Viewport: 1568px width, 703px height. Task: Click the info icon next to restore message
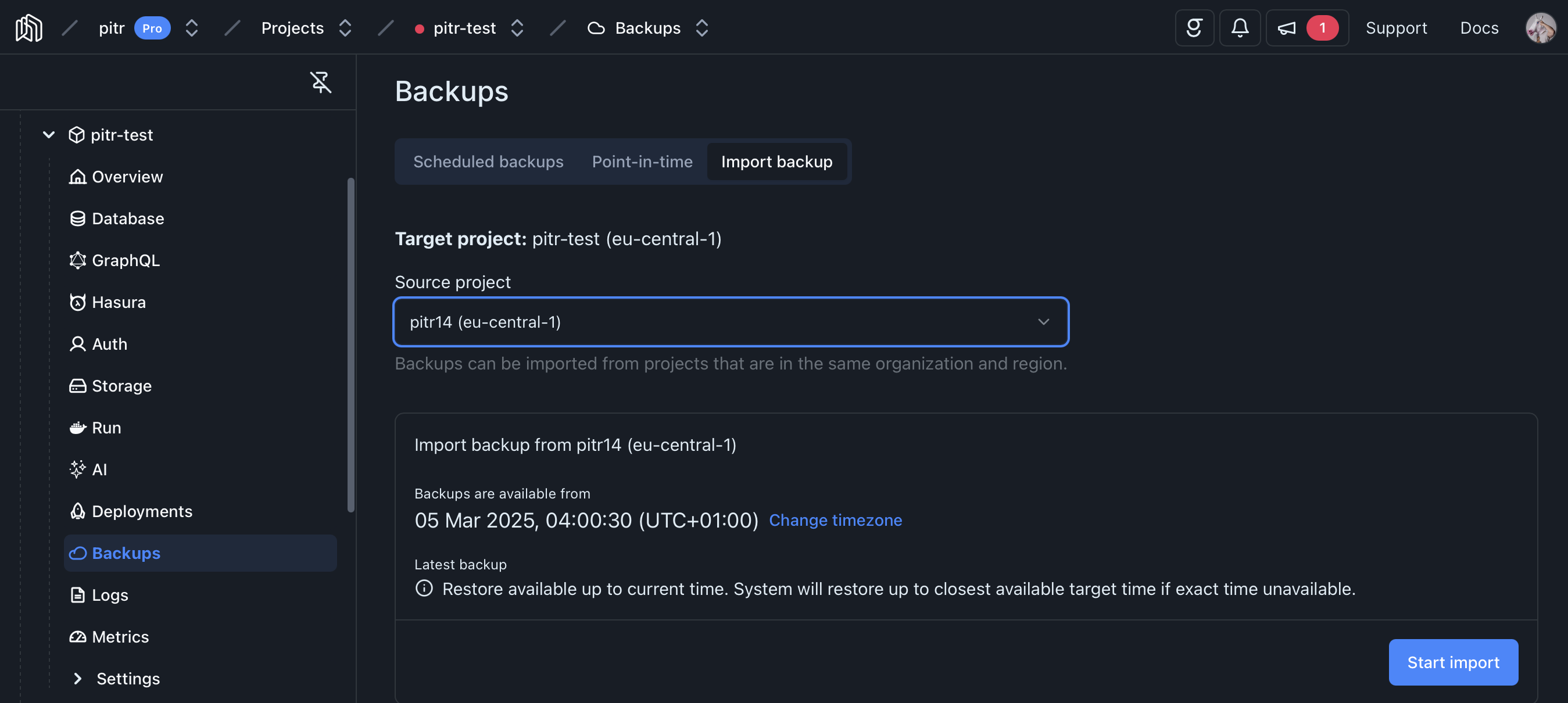[424, 589]
